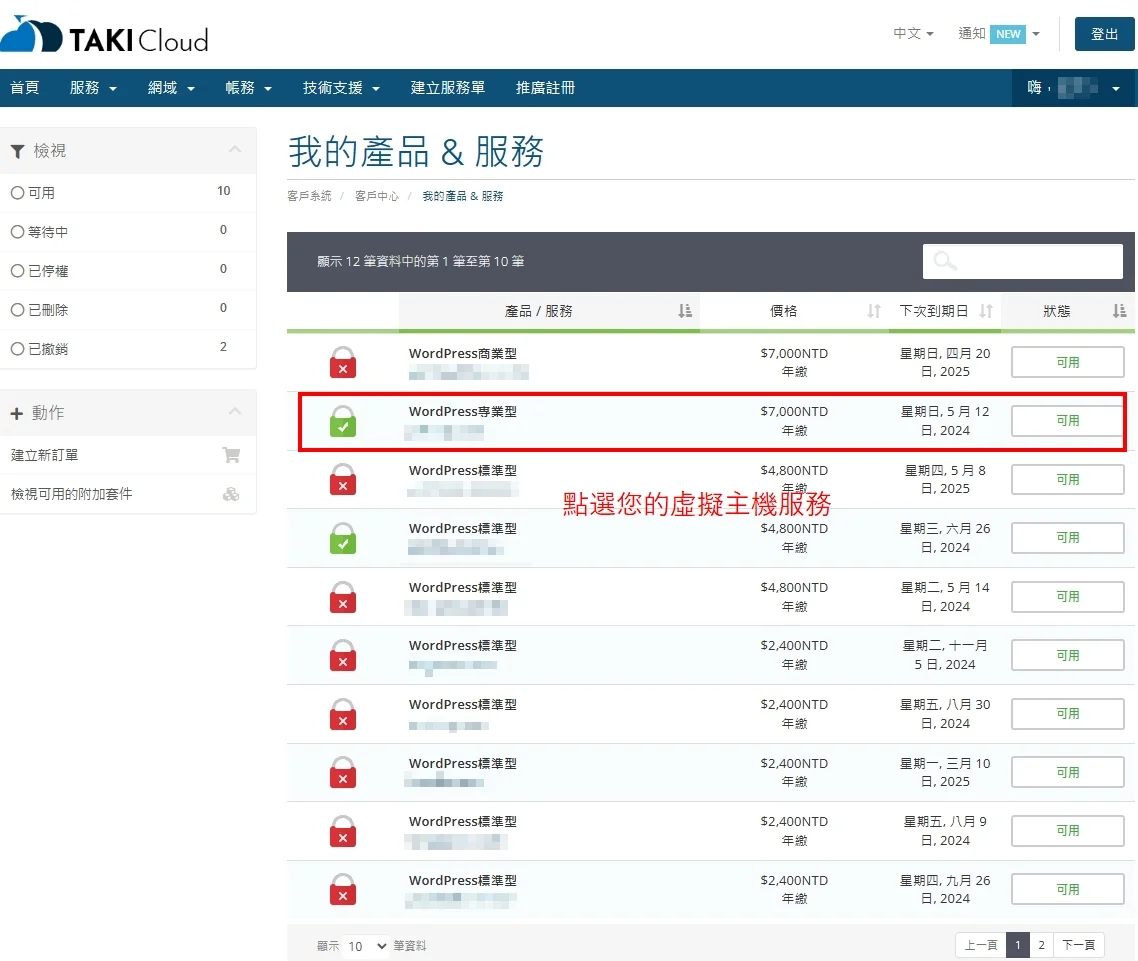Click 可用 status button of the 5月 14, 2024 row
Screen dimensions: 1138x961
[1068, 597]
